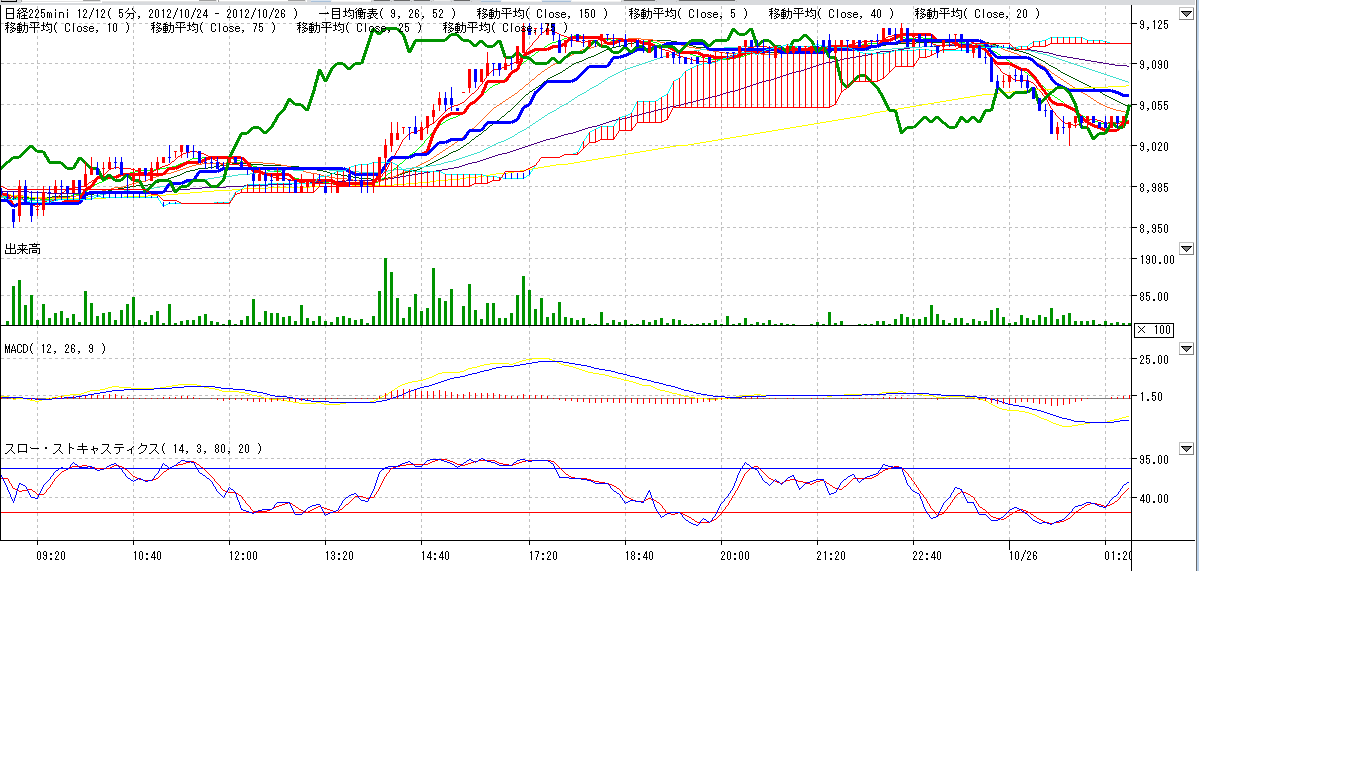The width and height of the screenshot is (1366, 768).
Task: Click the 09:20 time axis label
Action: (x=51, y=556)
